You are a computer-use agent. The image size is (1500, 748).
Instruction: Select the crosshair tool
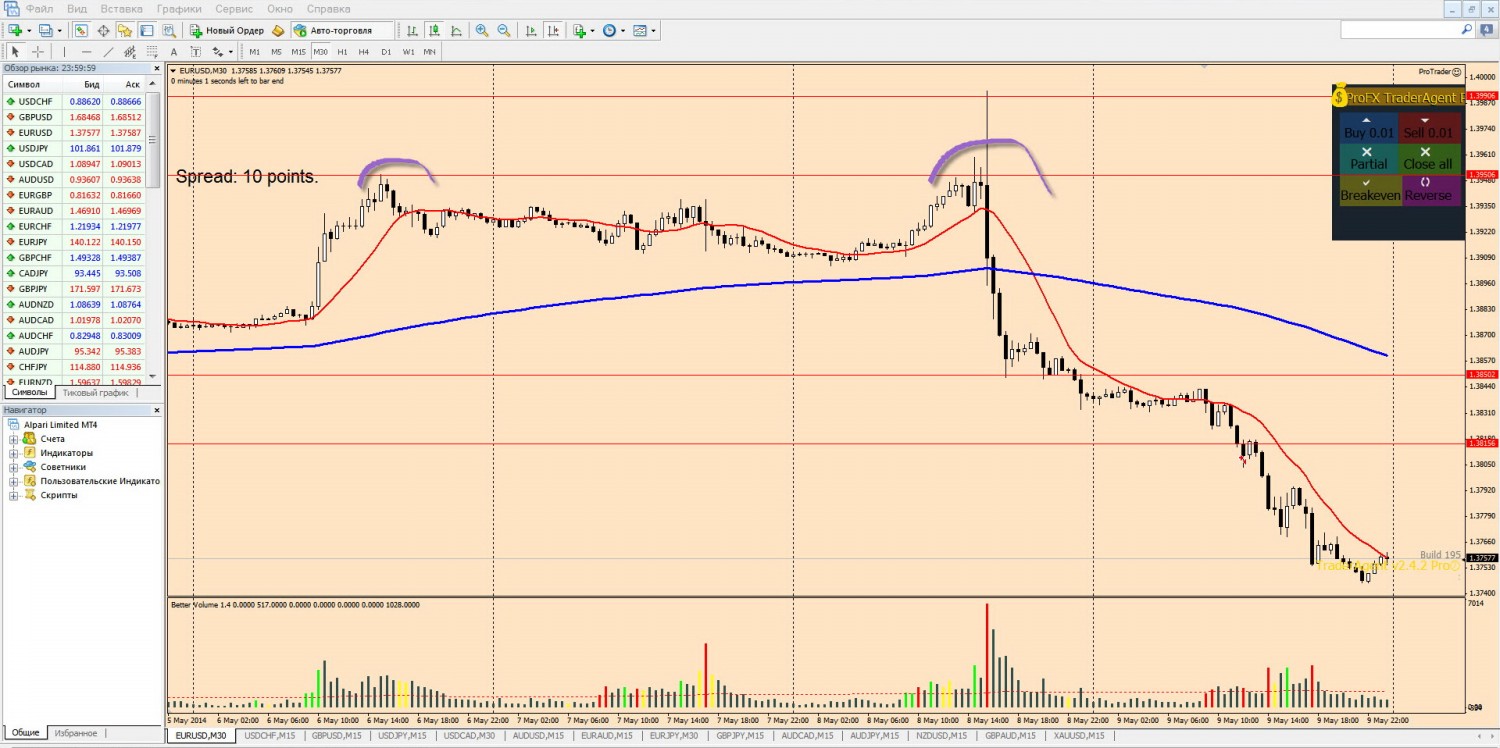(x=38, y=52)
